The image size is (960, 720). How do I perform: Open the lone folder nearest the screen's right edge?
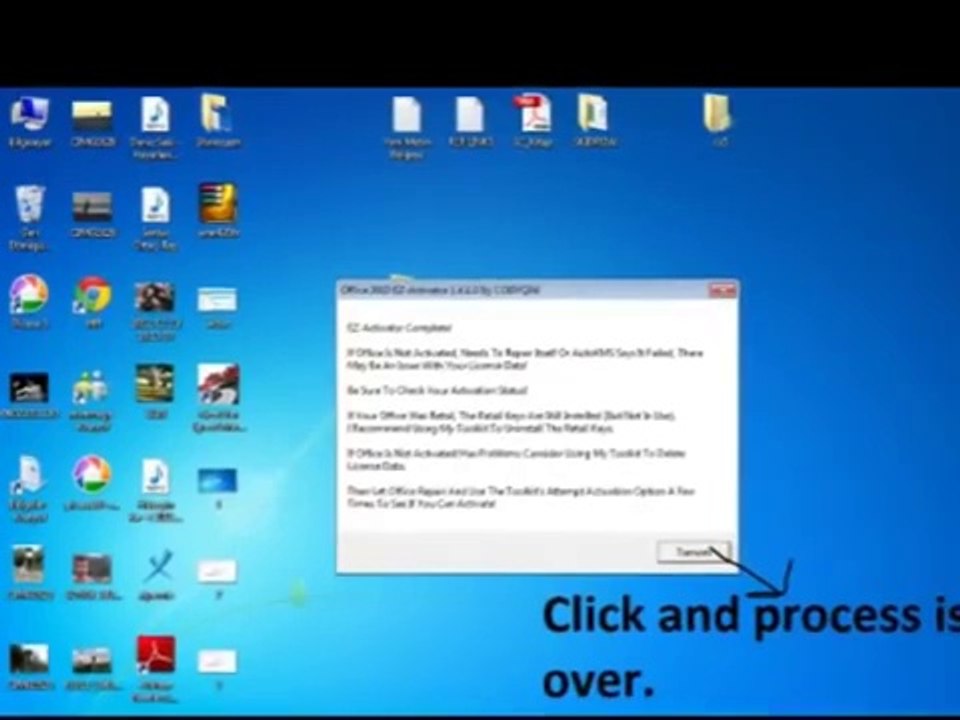tap(718, 120)
